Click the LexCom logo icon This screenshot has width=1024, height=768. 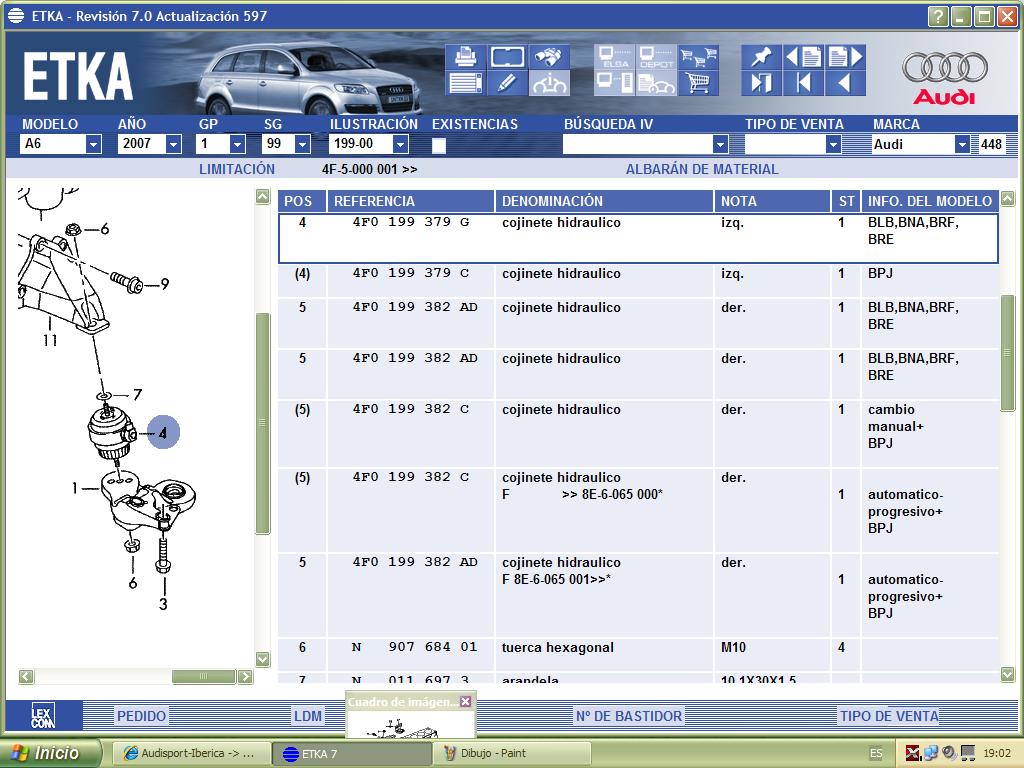(x=43, y=715)
